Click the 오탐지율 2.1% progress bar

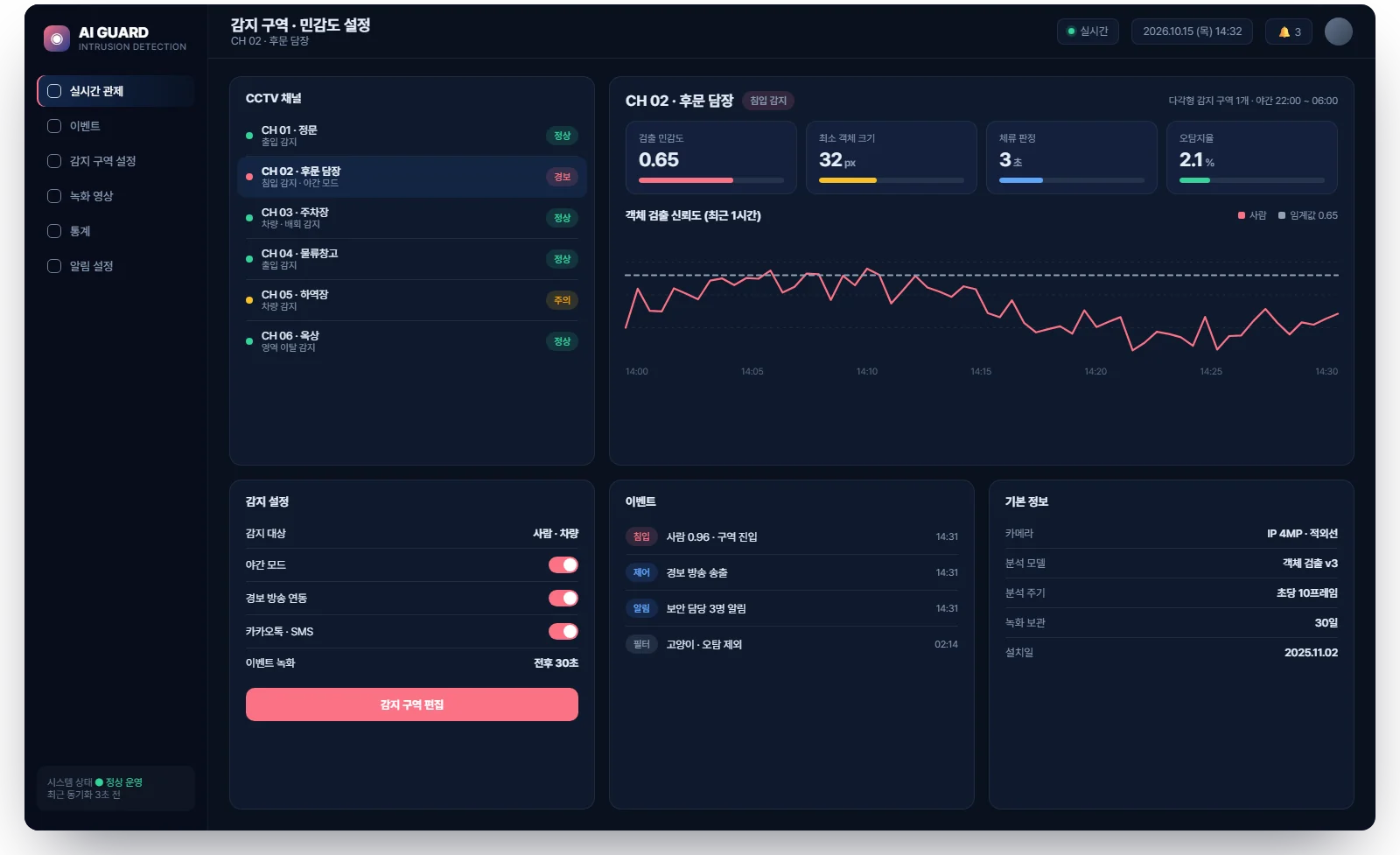click(x=1252, y=180)
